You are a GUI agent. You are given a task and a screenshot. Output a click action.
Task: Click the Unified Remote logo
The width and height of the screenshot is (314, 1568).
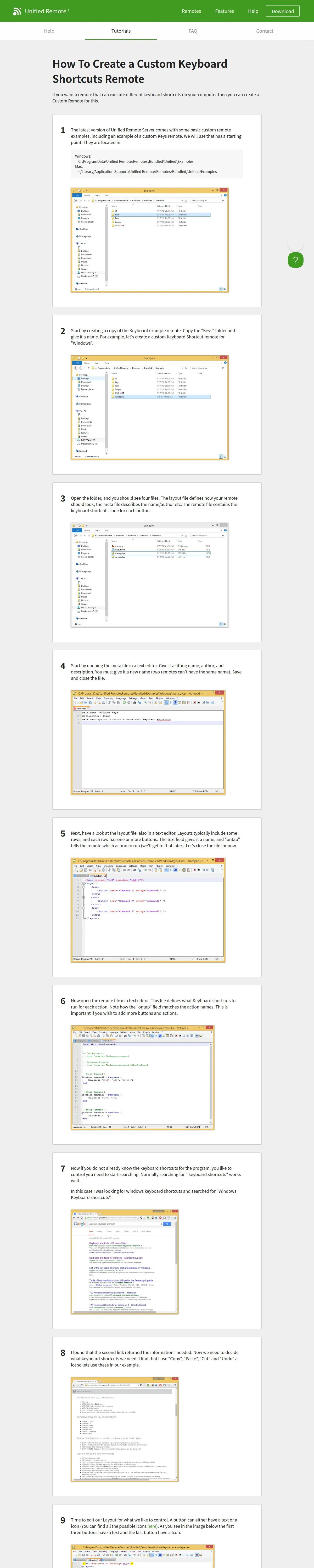[x=41, y=11]
